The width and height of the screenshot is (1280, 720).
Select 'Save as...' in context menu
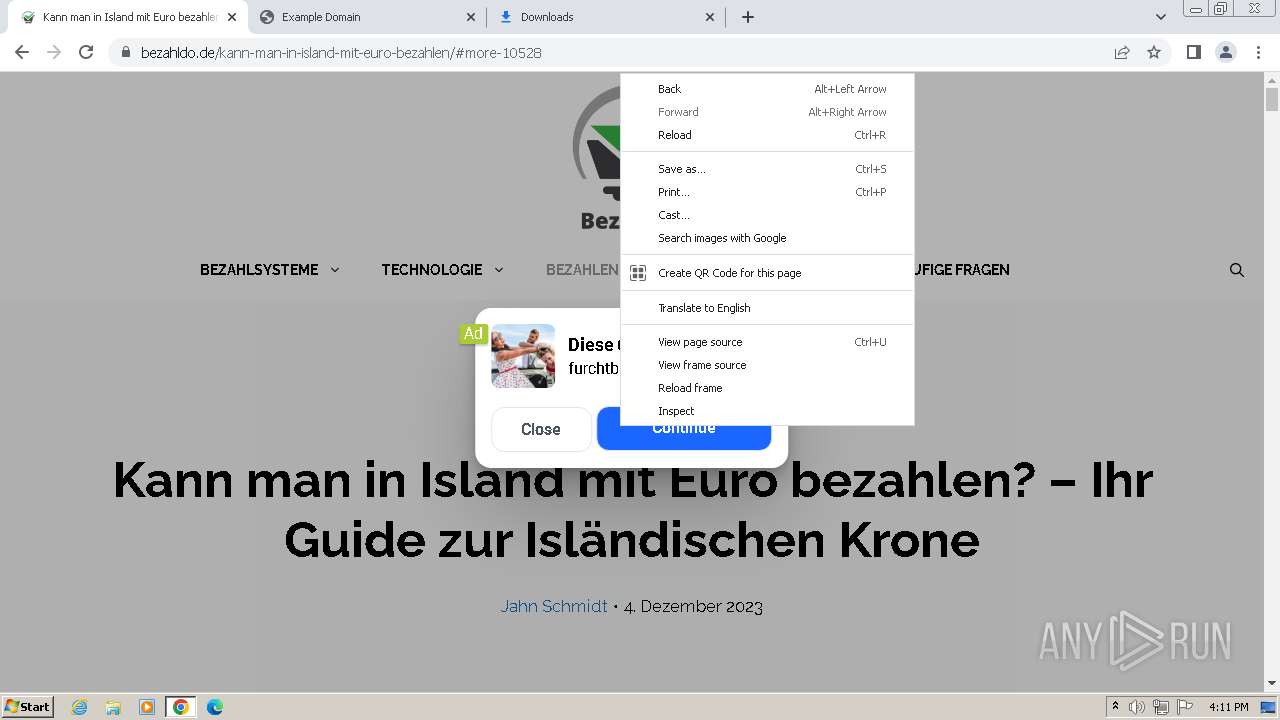(767, 169)
